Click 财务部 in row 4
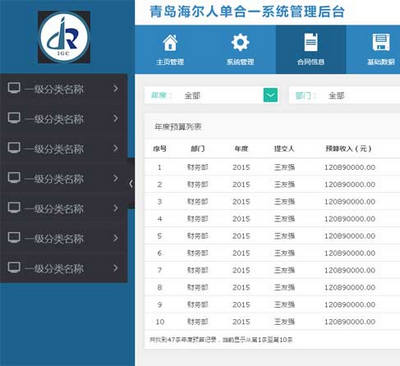 click(x=198, y=219)
